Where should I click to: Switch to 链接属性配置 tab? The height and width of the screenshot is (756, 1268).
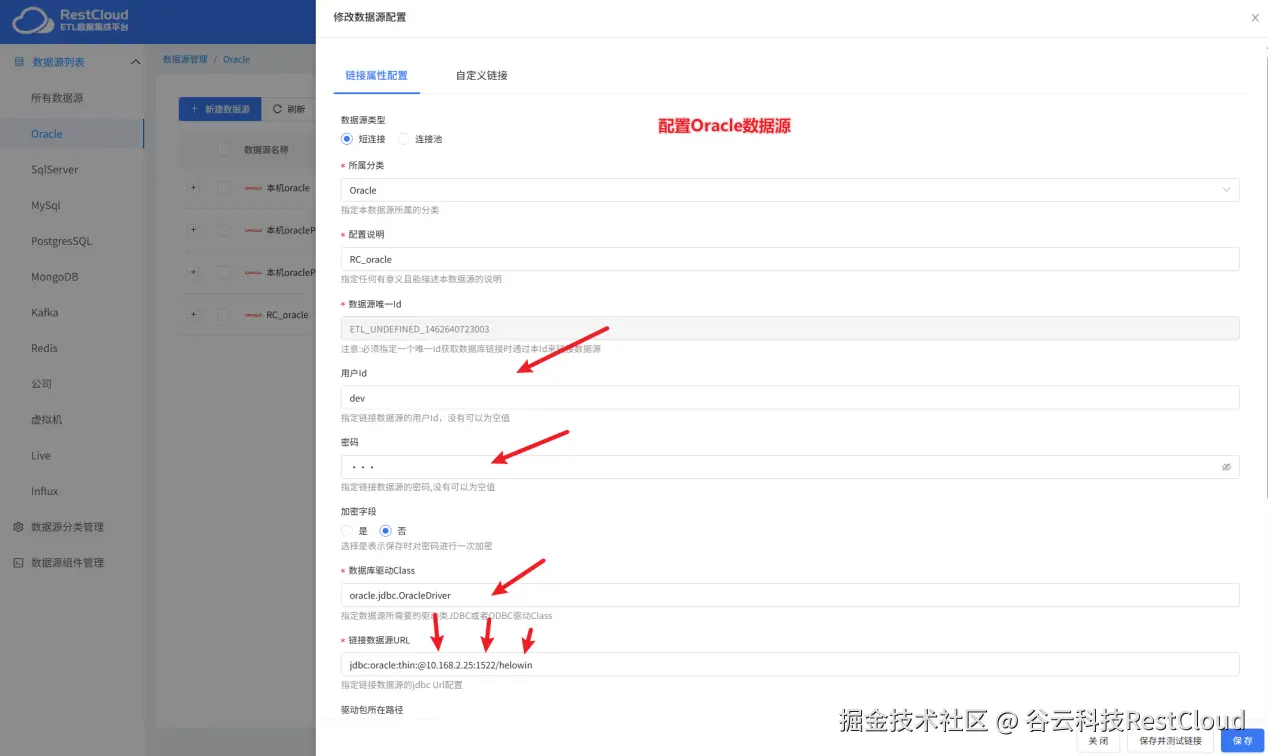click(x=376, y=76)
